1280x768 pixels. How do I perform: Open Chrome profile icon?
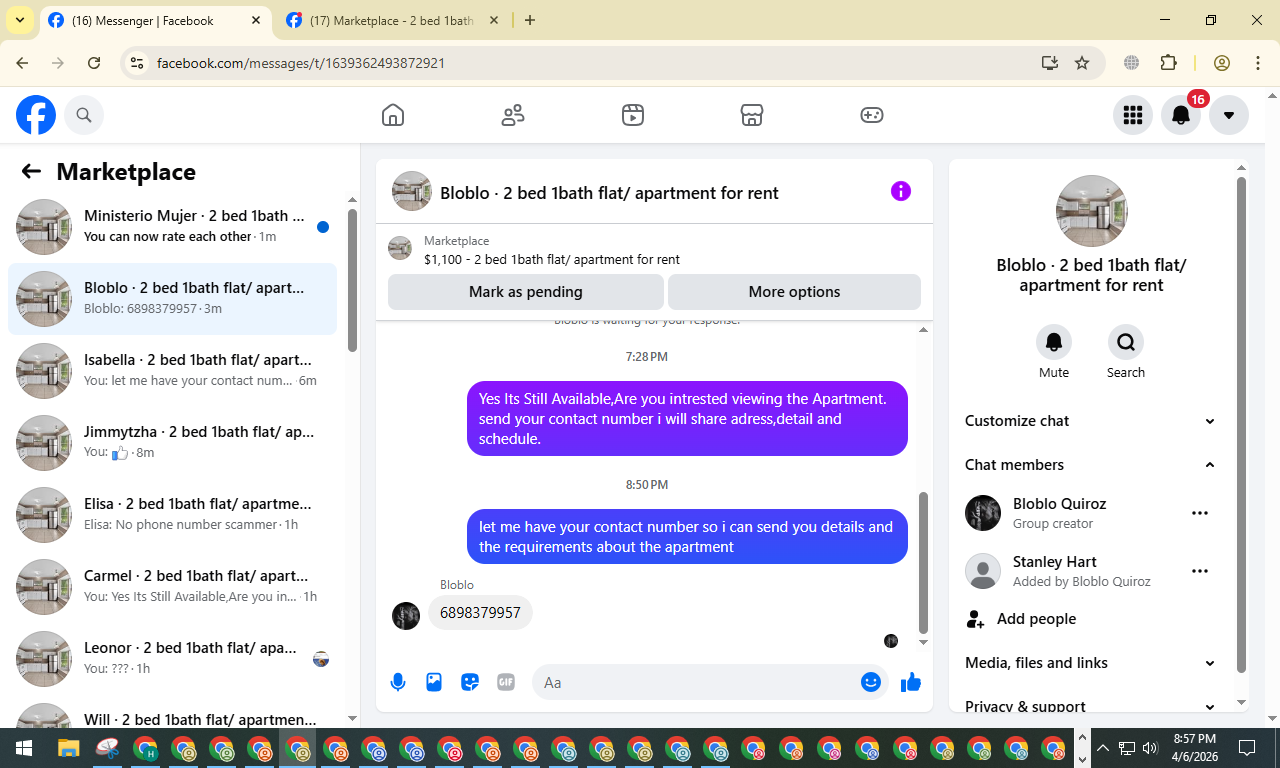1222,63
